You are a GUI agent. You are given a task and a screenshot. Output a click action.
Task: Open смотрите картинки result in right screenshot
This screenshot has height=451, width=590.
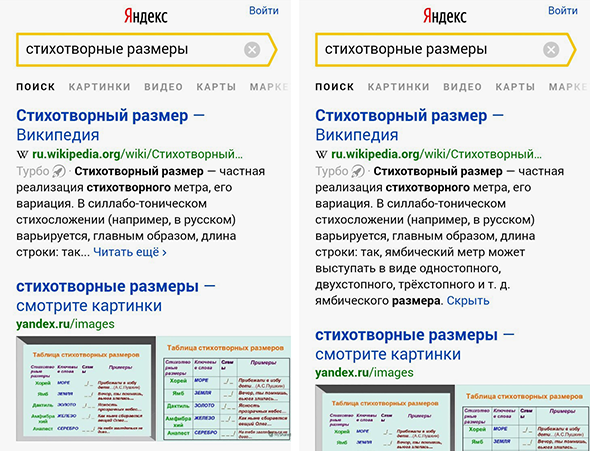pos(415,345)
